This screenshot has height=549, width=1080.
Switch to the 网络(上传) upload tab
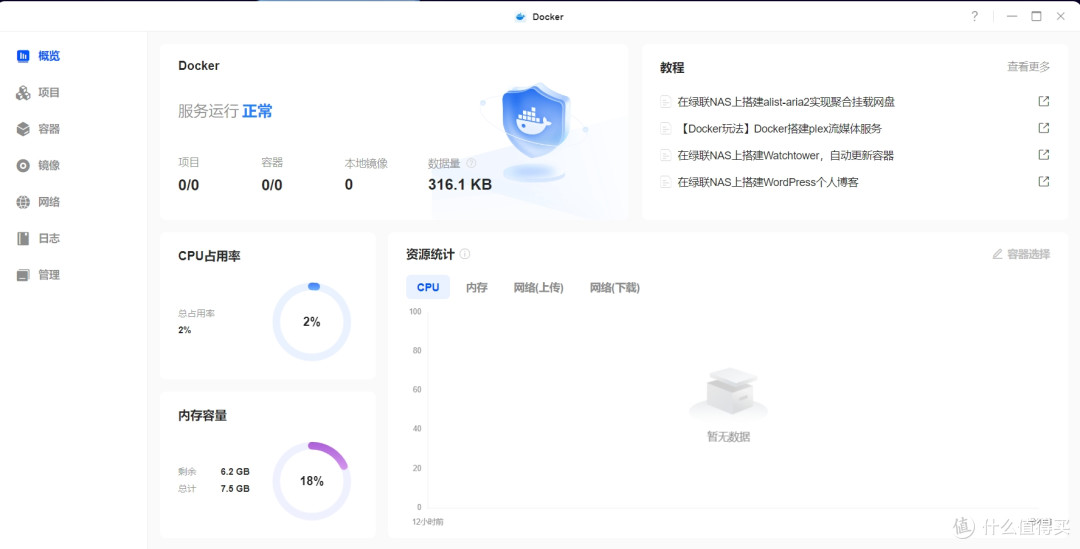539,287
